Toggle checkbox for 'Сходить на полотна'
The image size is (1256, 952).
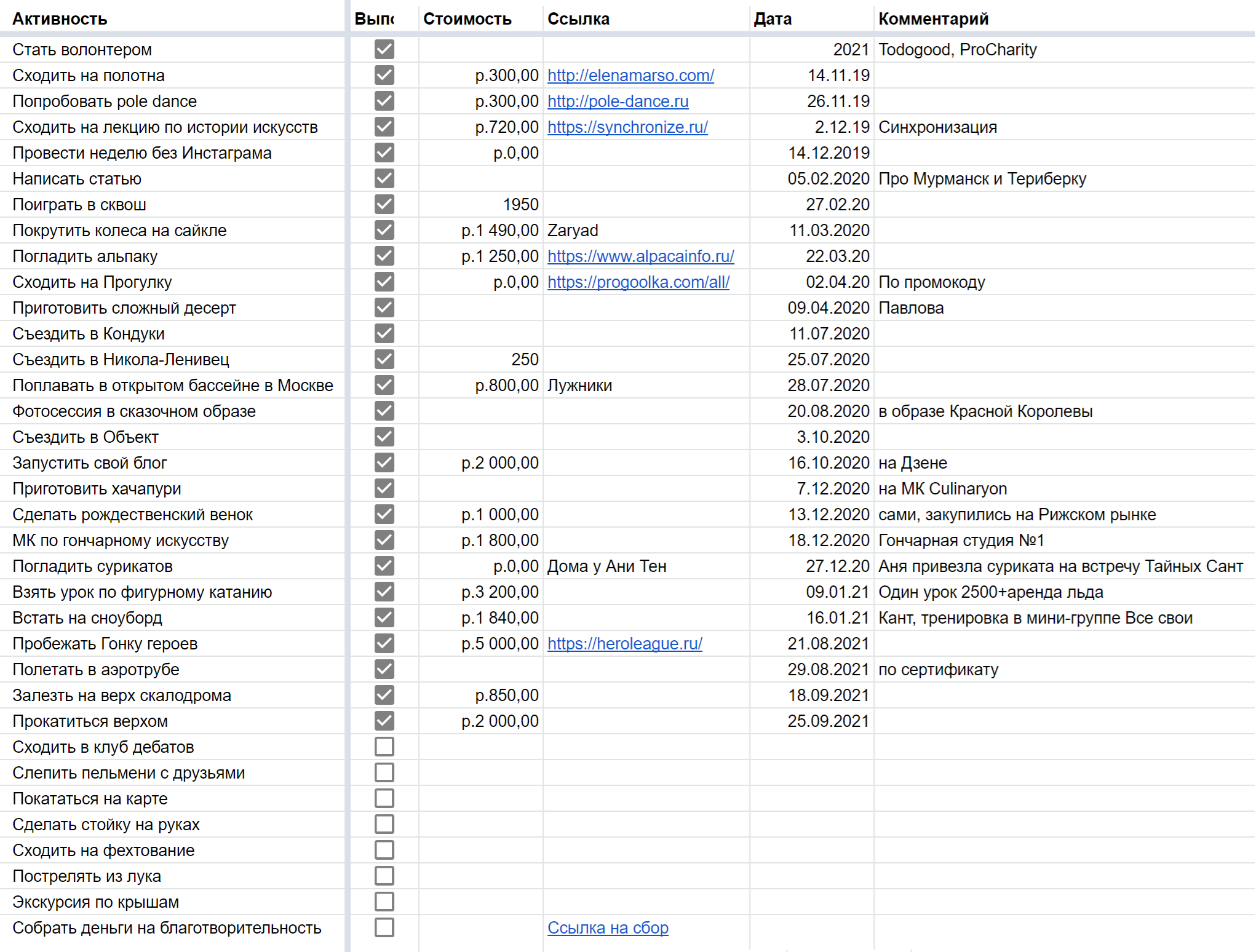[x=384, y=75]
